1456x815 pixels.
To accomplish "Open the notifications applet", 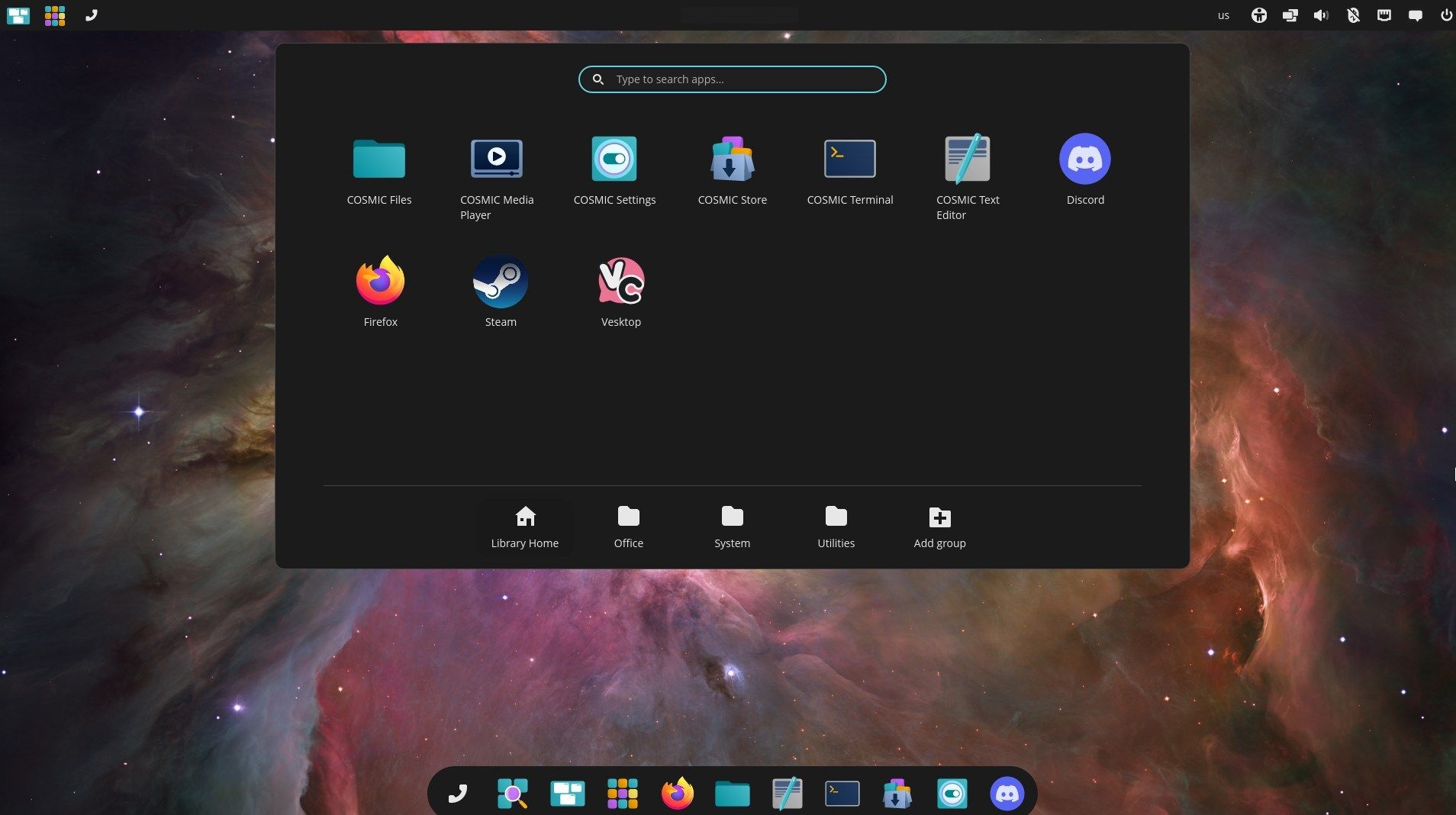I will [1415, 15].
